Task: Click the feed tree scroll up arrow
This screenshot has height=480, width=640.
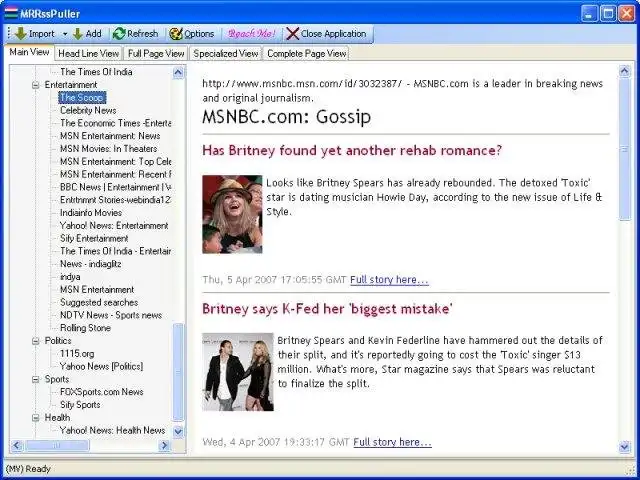Action: coord(178,73)
